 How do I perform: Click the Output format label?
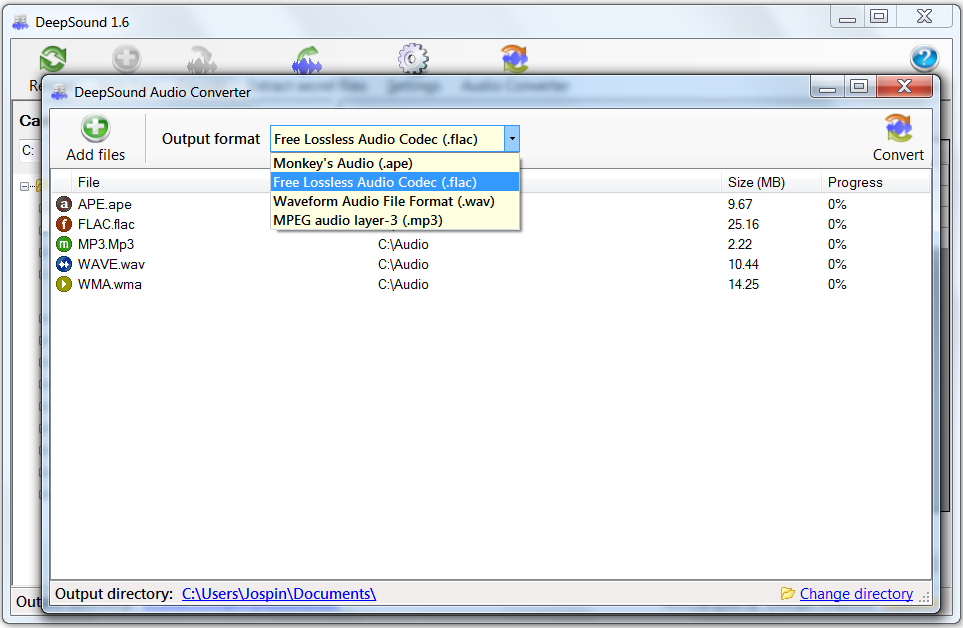point(211,139)
